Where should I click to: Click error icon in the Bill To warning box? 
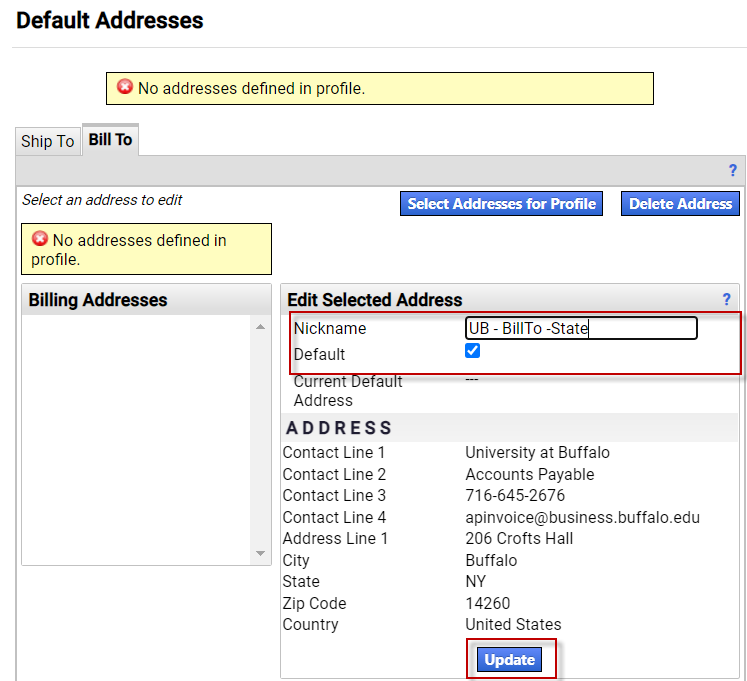[40, 239]
